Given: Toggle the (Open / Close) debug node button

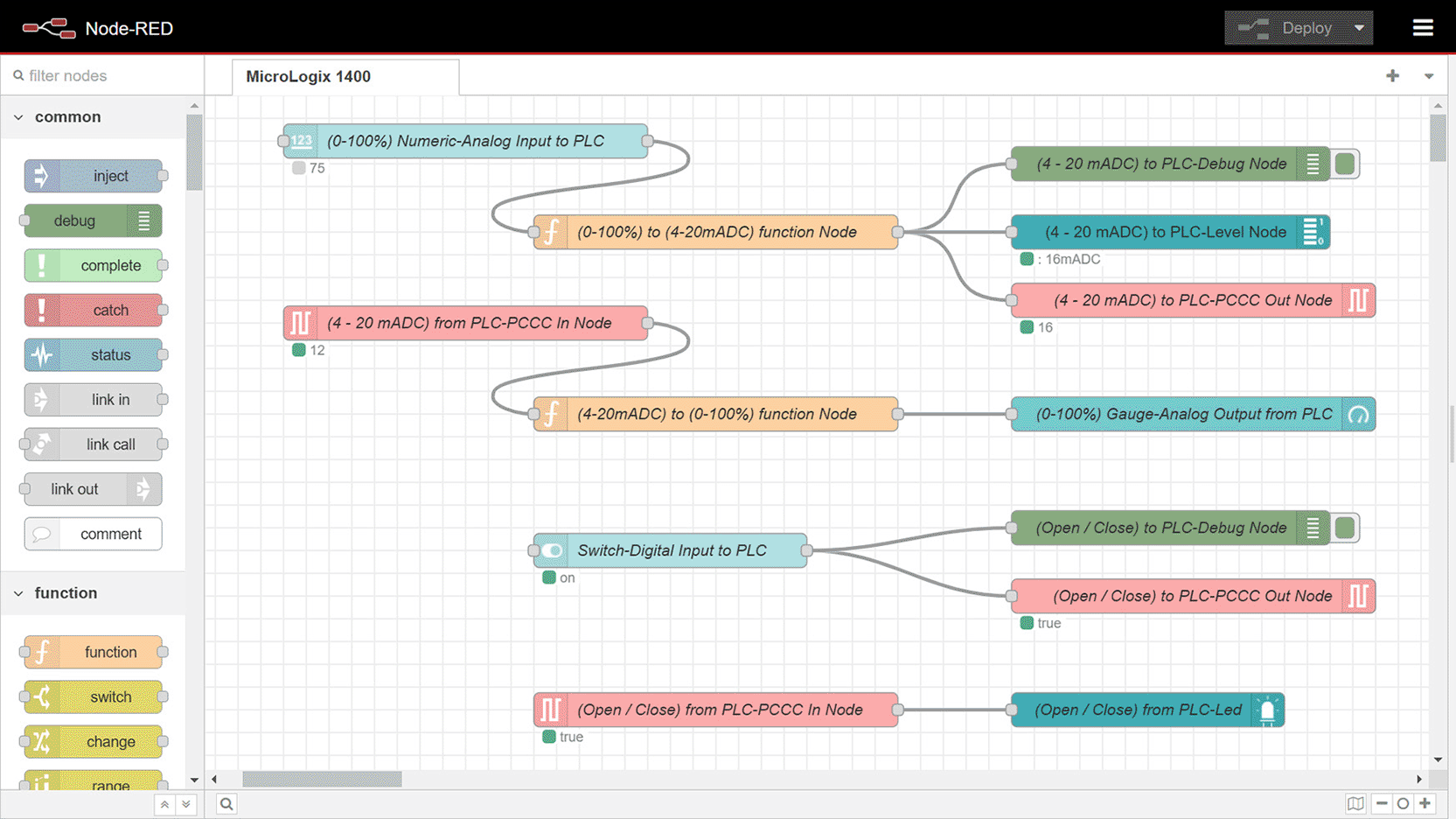Looking at the screenshot, I should click(1346, 528).
